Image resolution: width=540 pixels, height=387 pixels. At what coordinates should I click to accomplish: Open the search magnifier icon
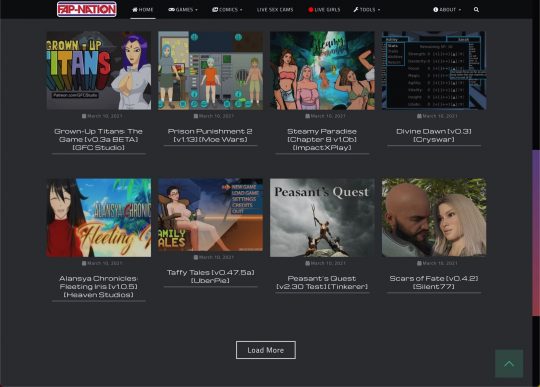(x=476, y=10)
